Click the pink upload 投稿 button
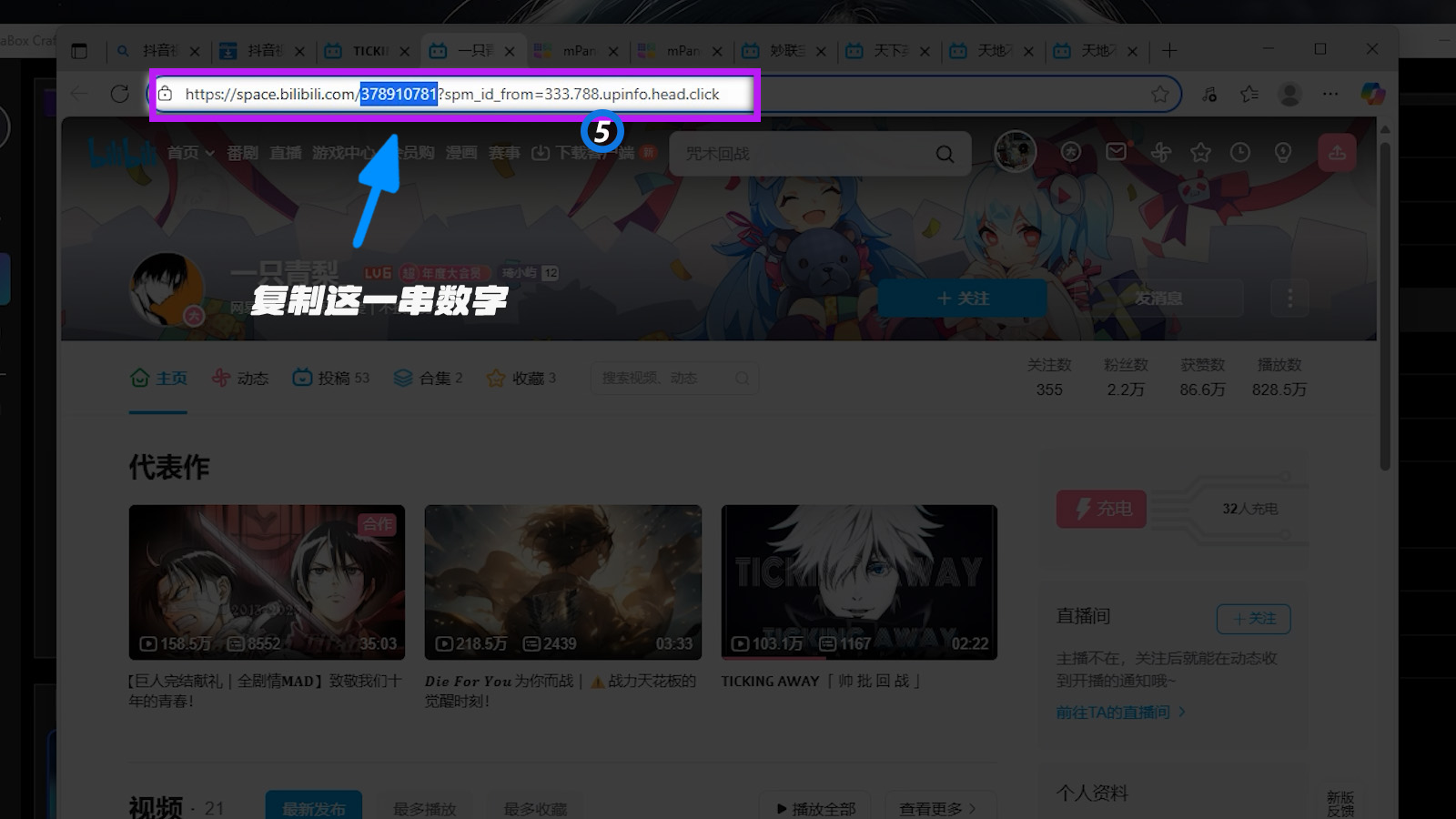Screen dimensions: 1456x819 click(1337, 152)
